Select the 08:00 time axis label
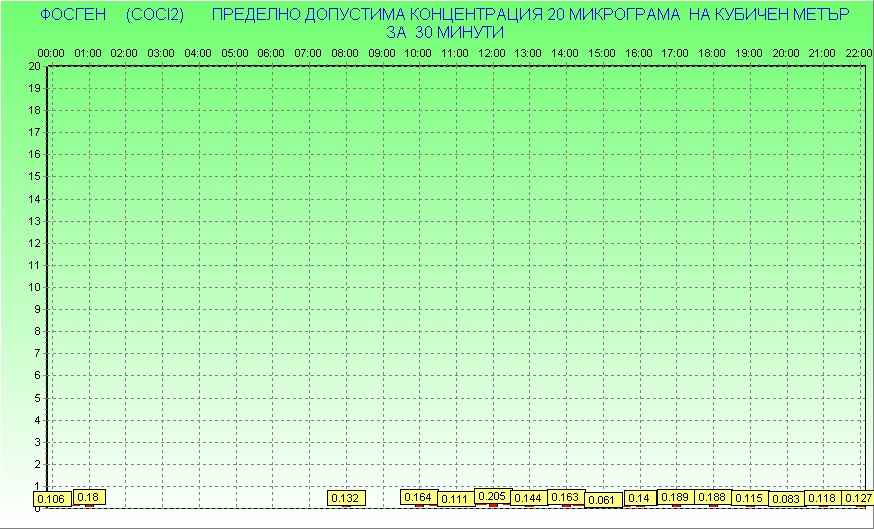The image size is (874, 529). 345,53
